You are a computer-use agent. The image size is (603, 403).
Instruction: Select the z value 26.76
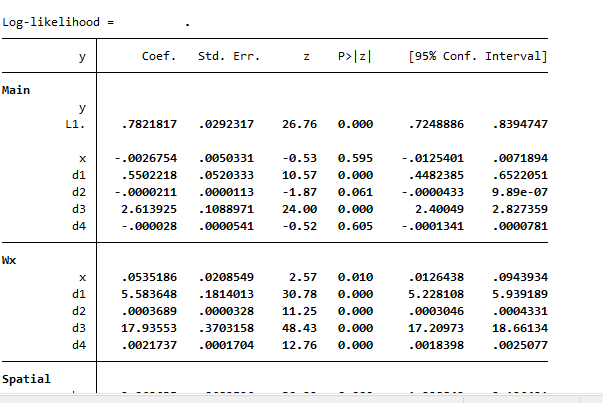pyautogui.click(x=300, y=124)
